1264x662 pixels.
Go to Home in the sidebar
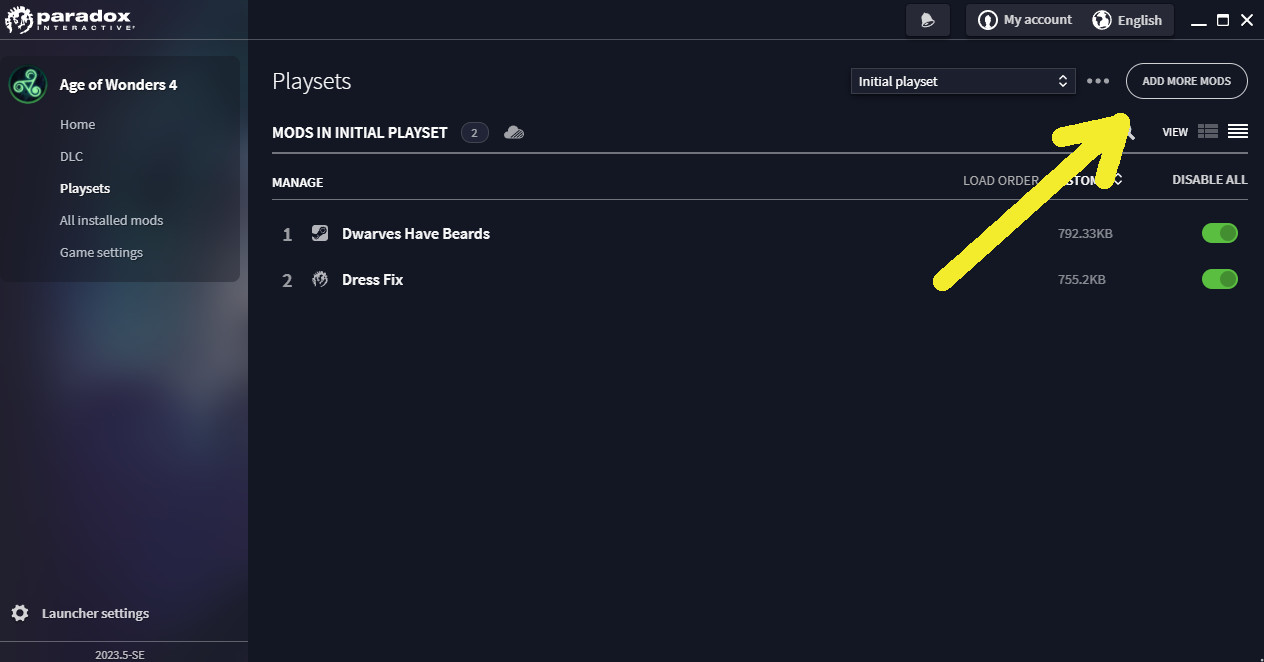tap(77, 124)
